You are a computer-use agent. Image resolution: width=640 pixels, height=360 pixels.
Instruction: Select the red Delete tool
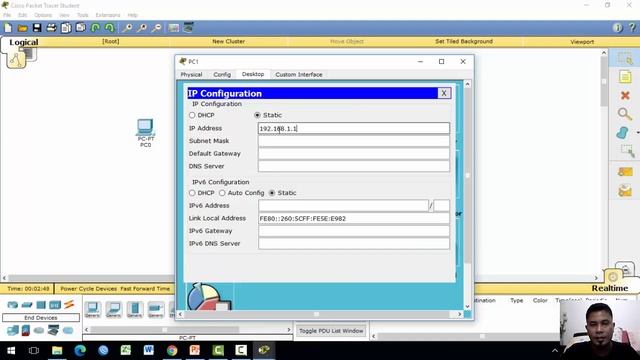tap(625, 96)
